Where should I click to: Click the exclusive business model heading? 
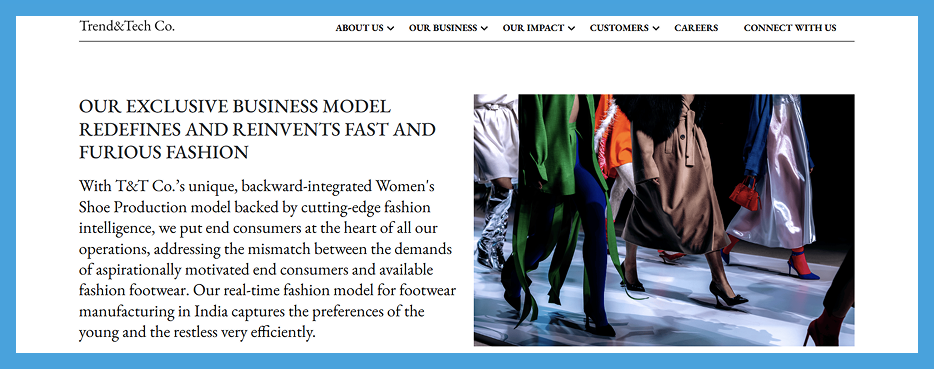pos(257,129)
